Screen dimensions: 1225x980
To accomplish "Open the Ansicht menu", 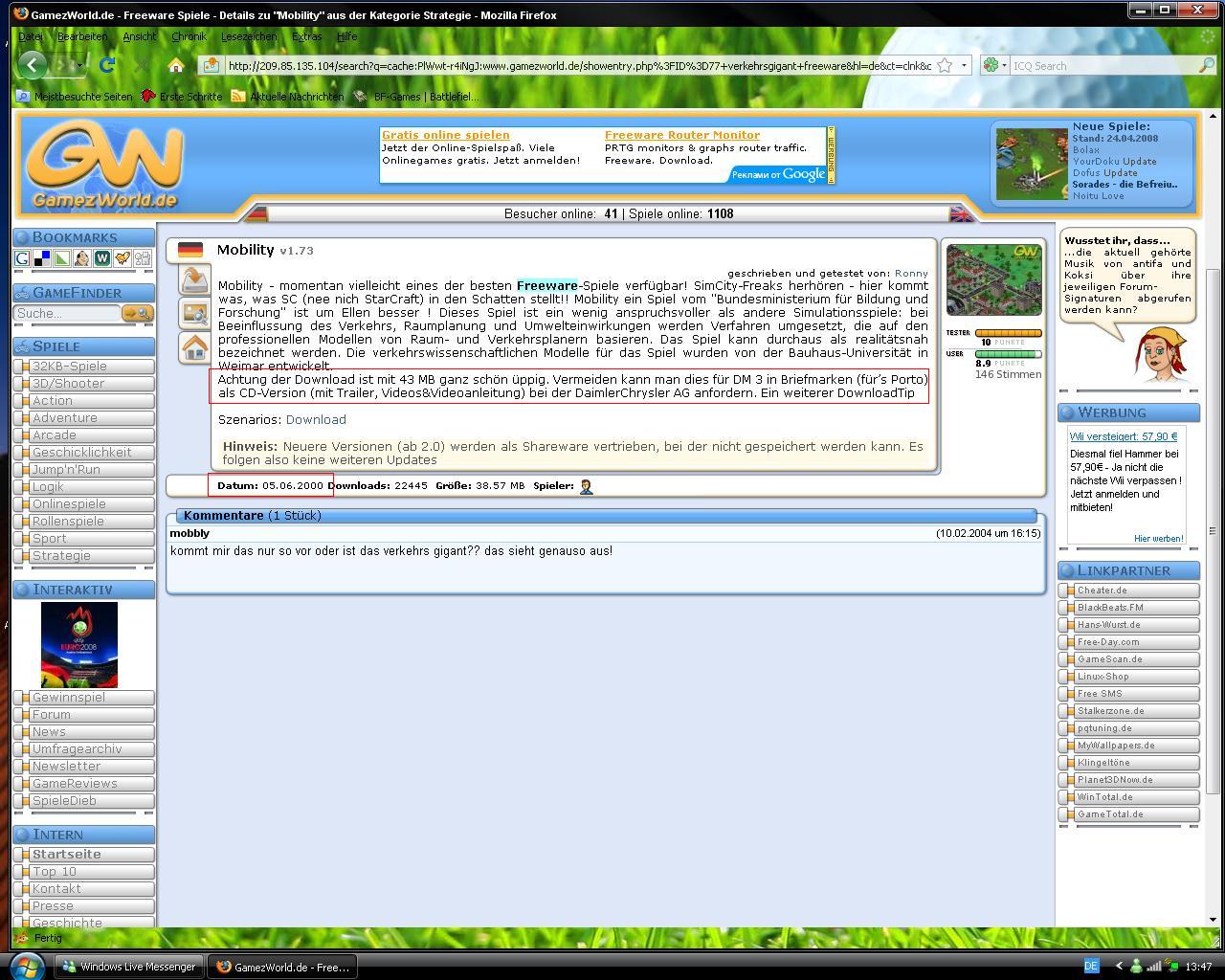I will [x=140, y=36].
